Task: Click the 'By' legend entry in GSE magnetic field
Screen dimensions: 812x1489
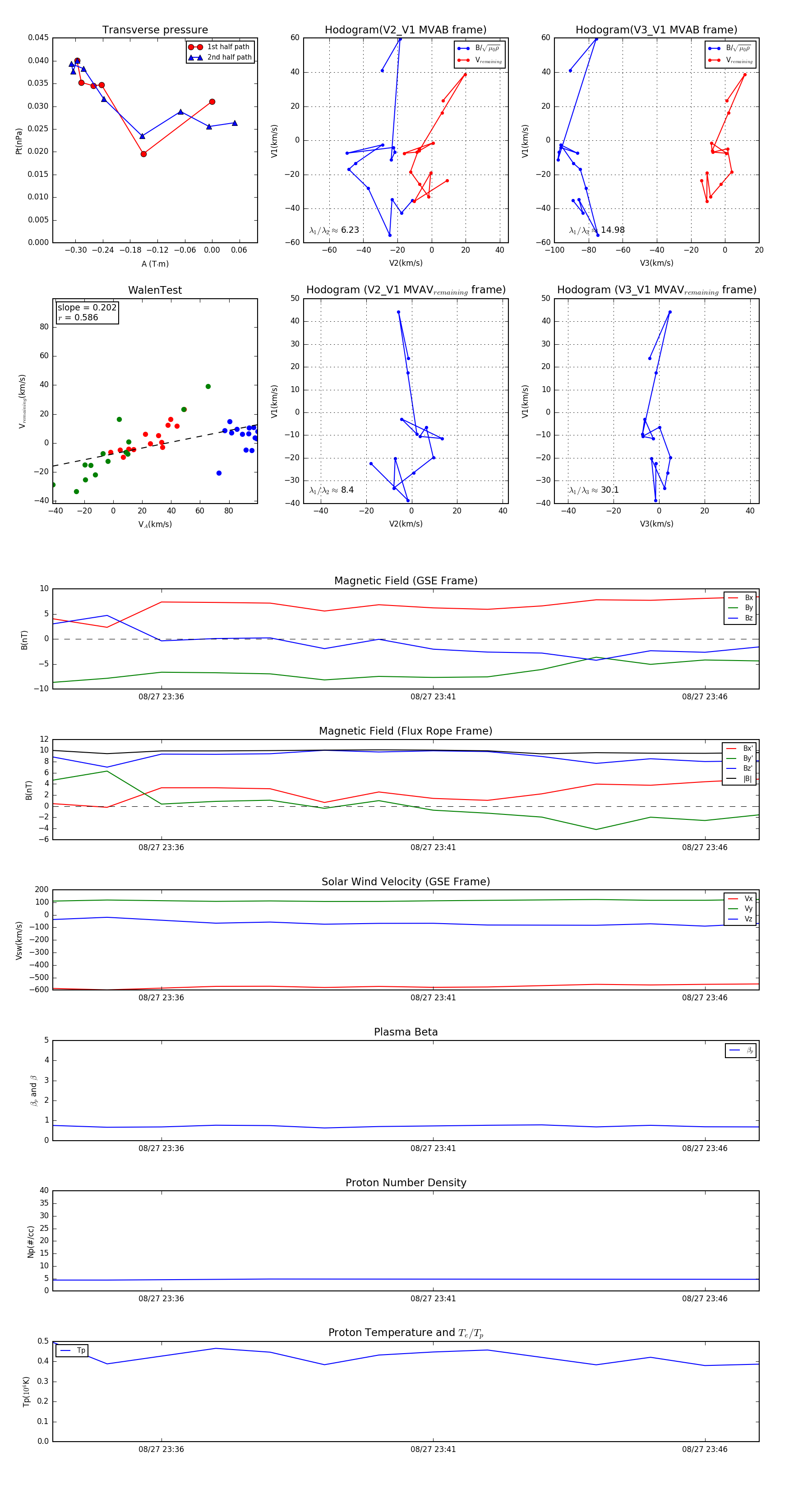Action: point(740,607)
